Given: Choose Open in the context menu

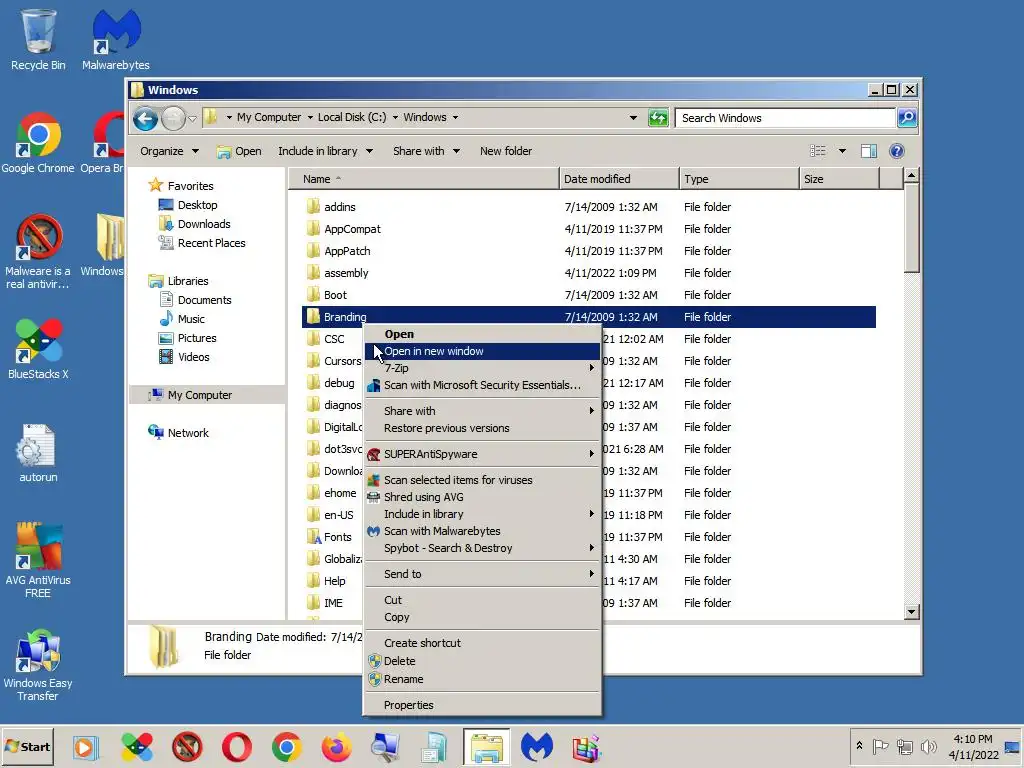Looking at the screenshot, I should (482, 334).
